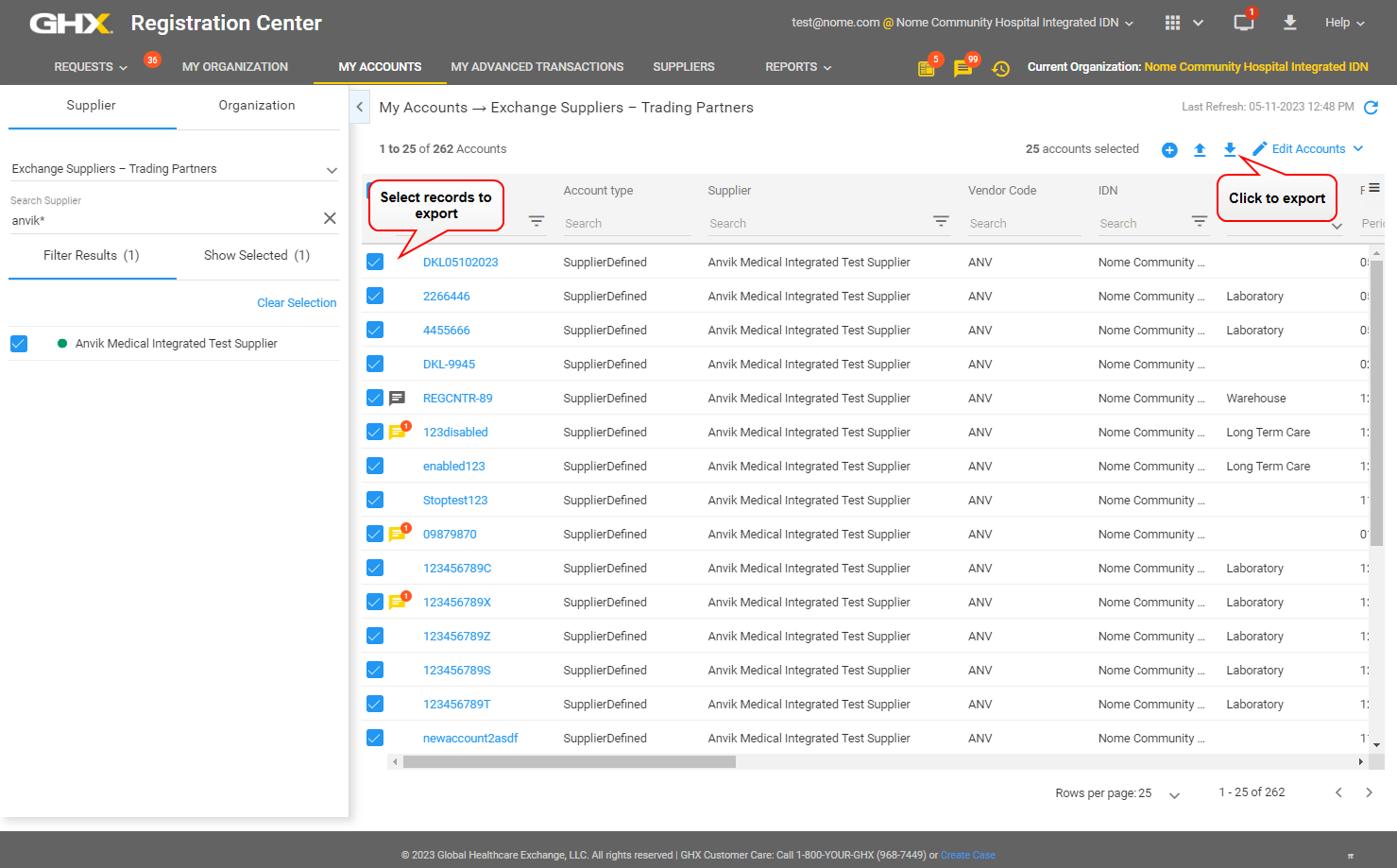
Task: Open the Supplier column filter icon
Action: tap(941, 221)
